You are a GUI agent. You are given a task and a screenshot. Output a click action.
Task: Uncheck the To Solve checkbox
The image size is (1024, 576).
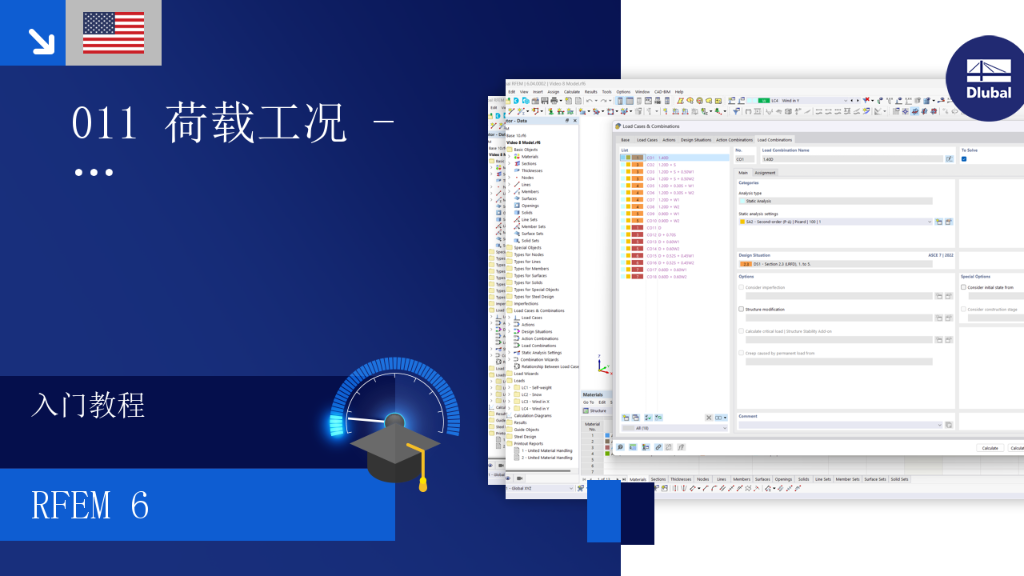pyautogui.click(x=964, y=159)
